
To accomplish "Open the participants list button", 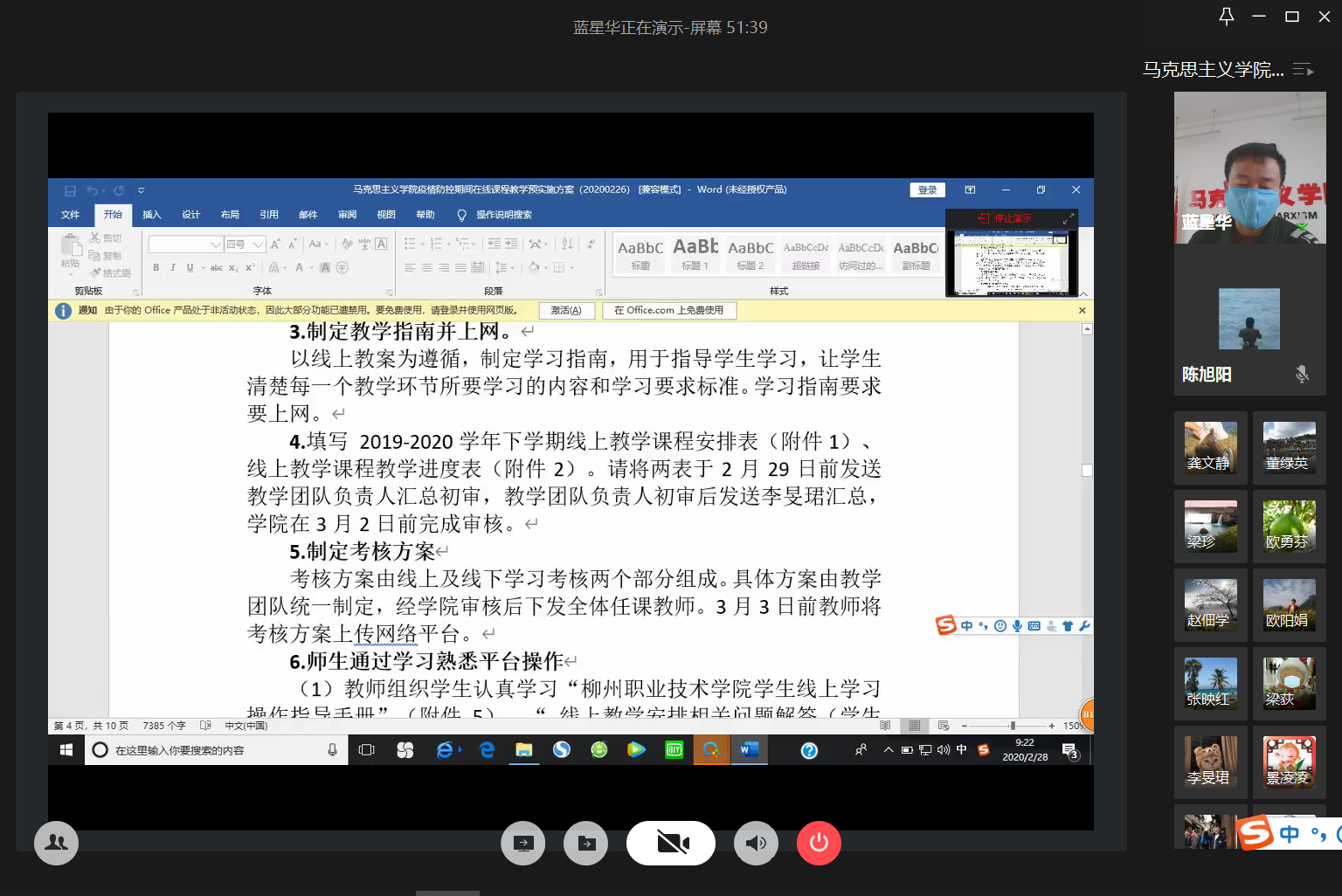I will click(56, 843).
